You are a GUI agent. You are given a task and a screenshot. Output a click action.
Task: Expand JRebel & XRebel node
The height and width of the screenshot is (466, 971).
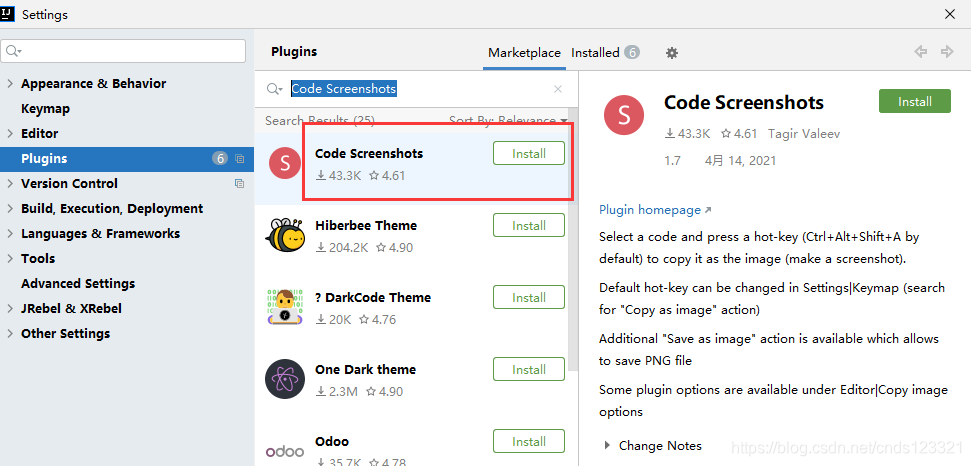(x=10, y=309)
